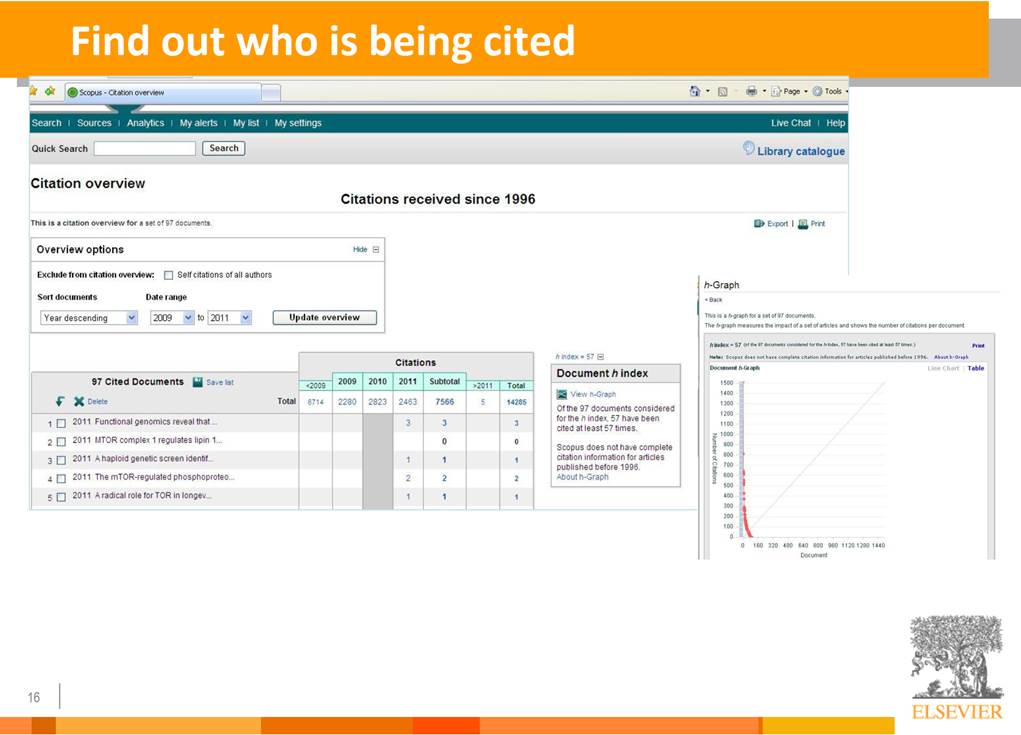
Task: Select checkbox for document 3
Action: click(x=60, y=460)
